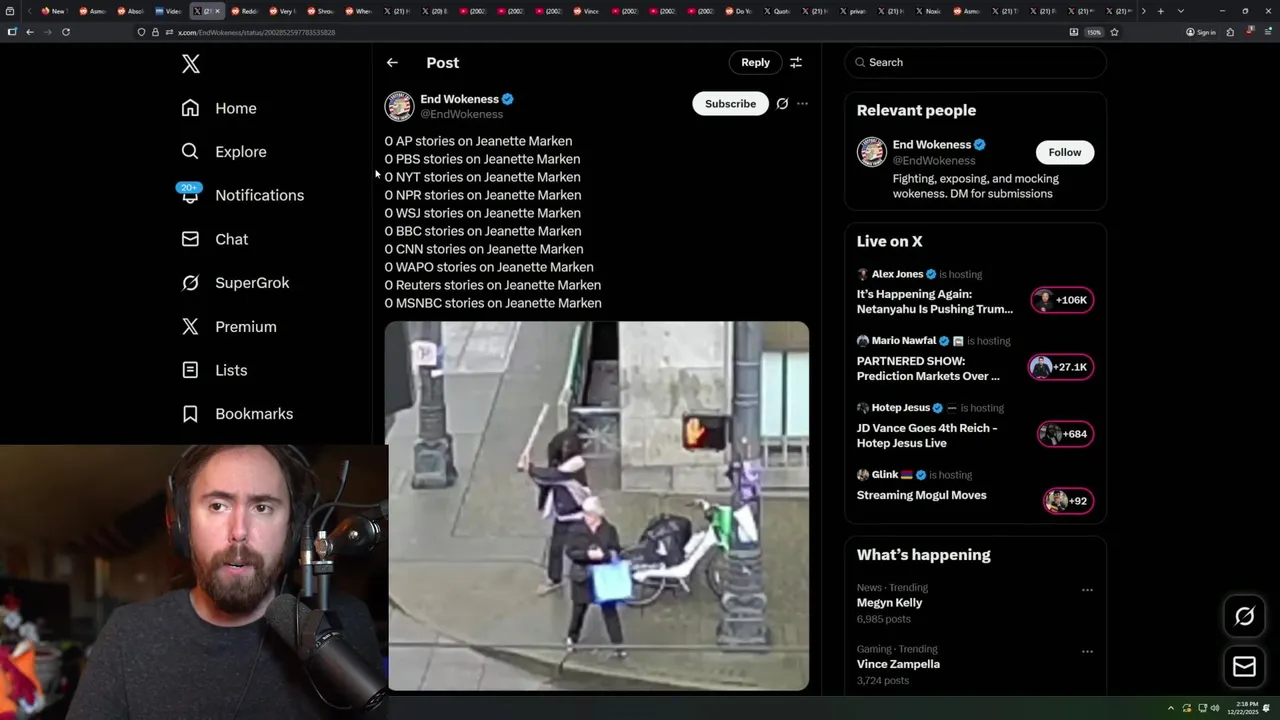1280x720 pixels.
Task: Click the browser Forward arrow
Action: [47, 32]
